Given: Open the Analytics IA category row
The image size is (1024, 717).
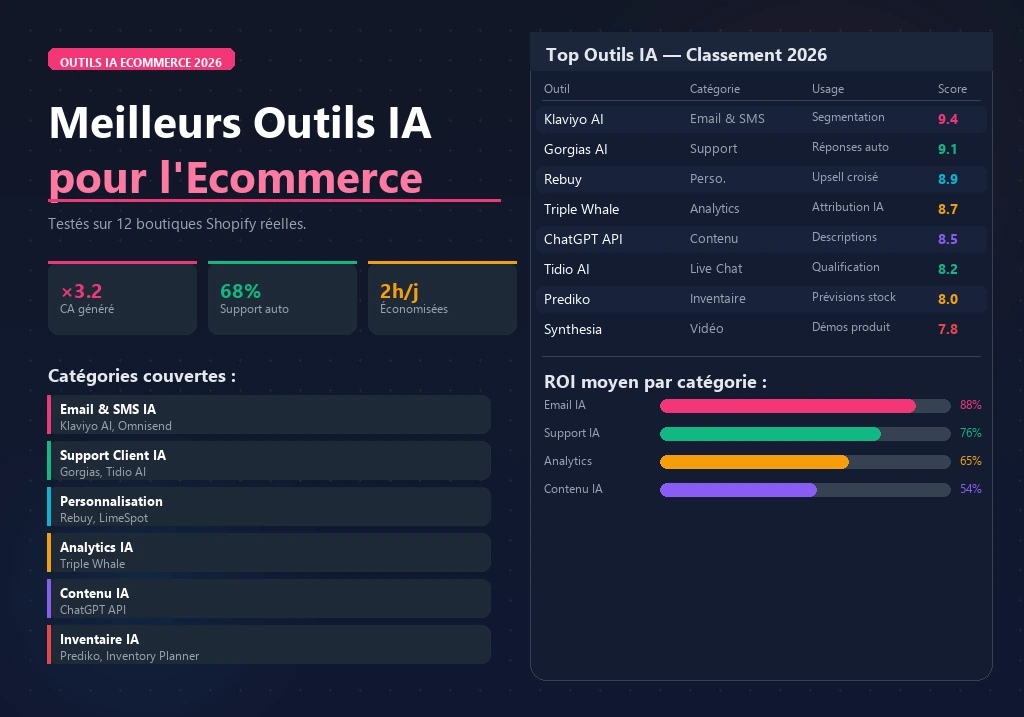Looking at the screenshot, I should [x=268, y=552].
